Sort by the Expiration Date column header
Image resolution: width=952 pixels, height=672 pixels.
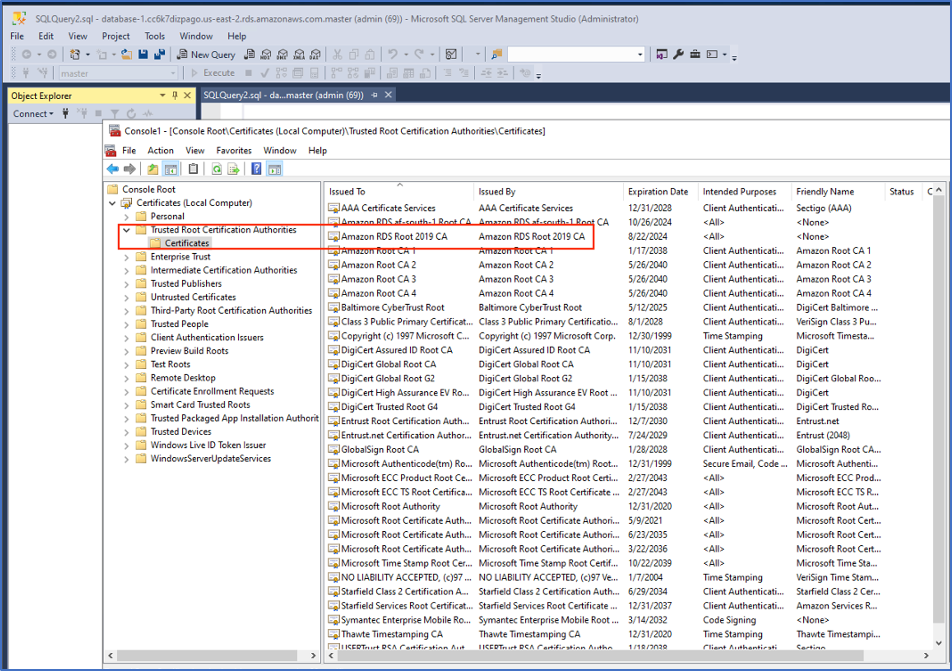[x=657, y=192]
